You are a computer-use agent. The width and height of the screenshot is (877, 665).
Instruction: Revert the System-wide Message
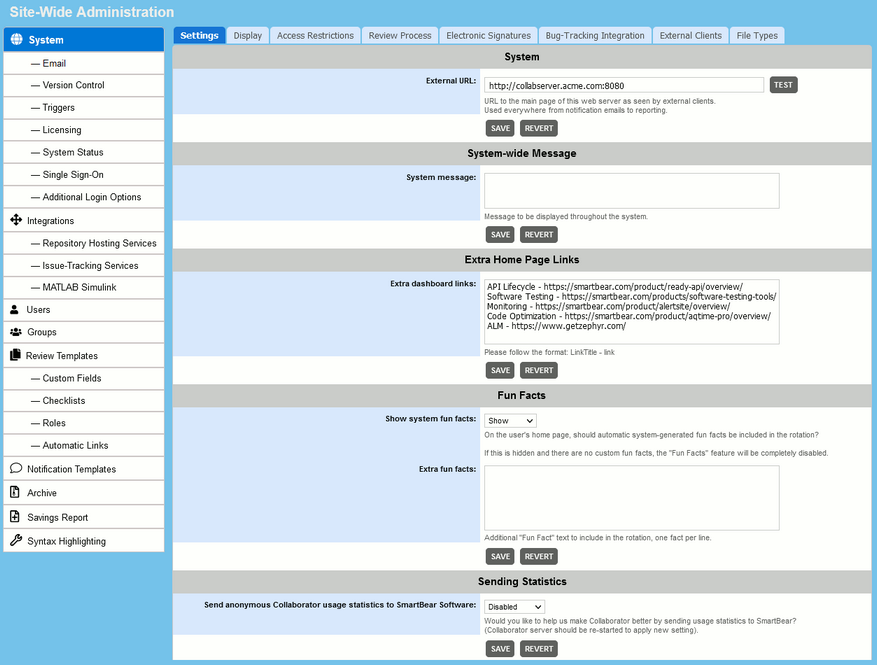(x=539, y=234)
